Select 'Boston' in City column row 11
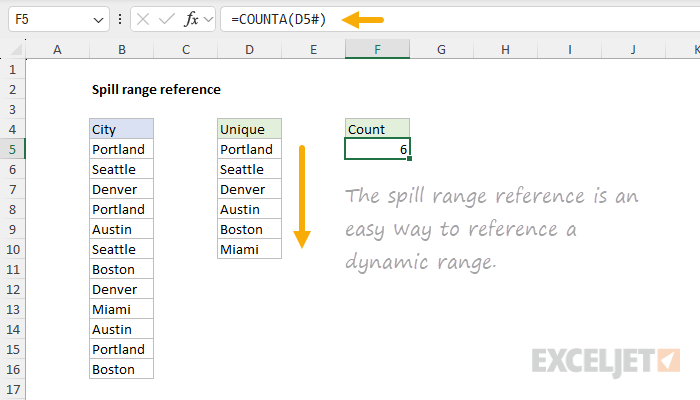The width and height of the screenshot is (700, 400). point(121,269)
